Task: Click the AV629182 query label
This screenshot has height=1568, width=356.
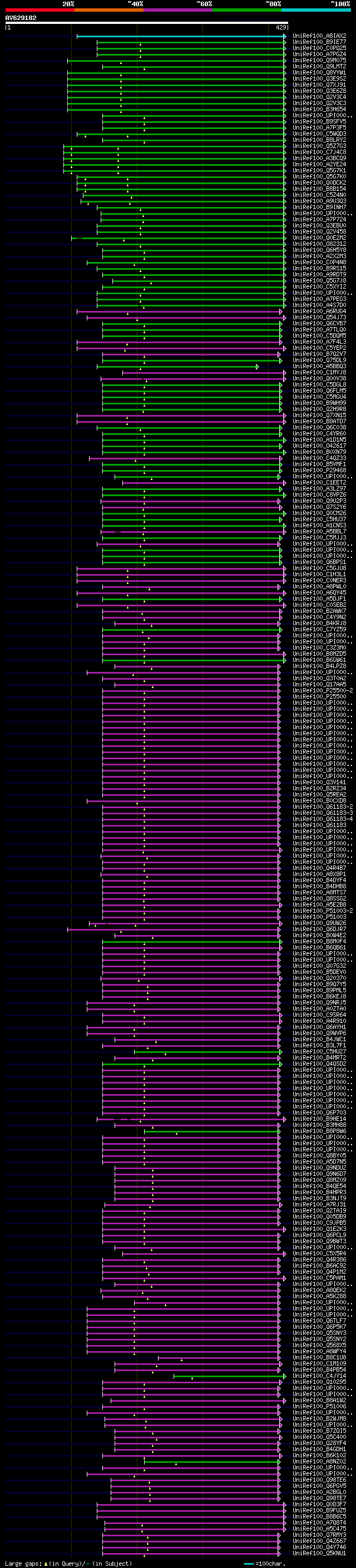Action: [21, 18]
